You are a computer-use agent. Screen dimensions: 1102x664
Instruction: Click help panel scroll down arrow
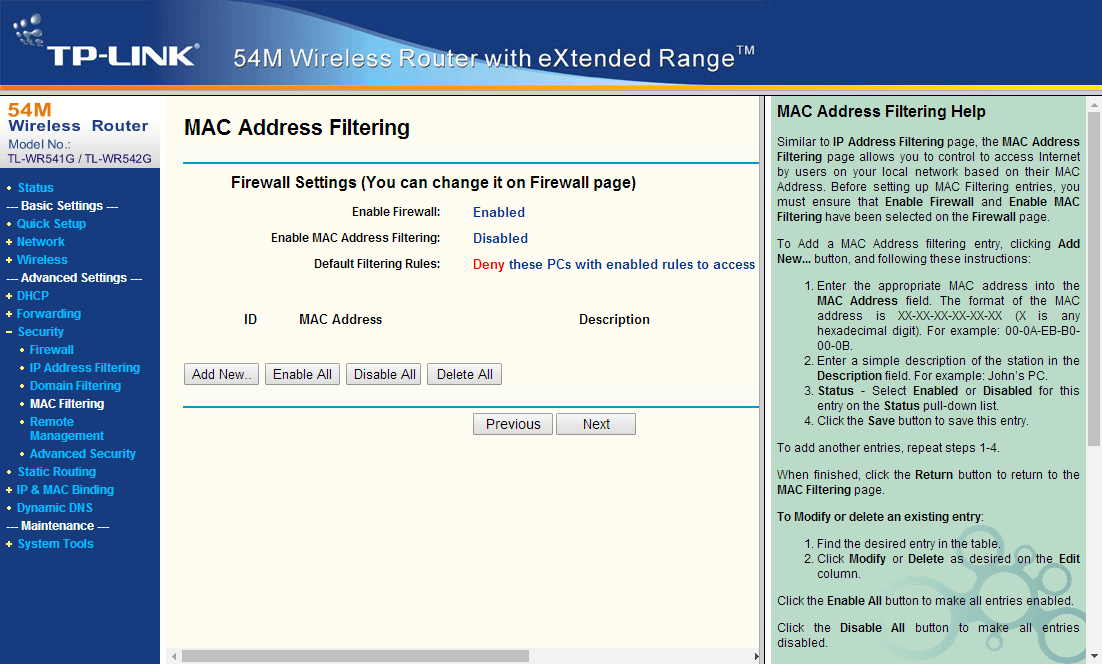(x=1094, y=656)
